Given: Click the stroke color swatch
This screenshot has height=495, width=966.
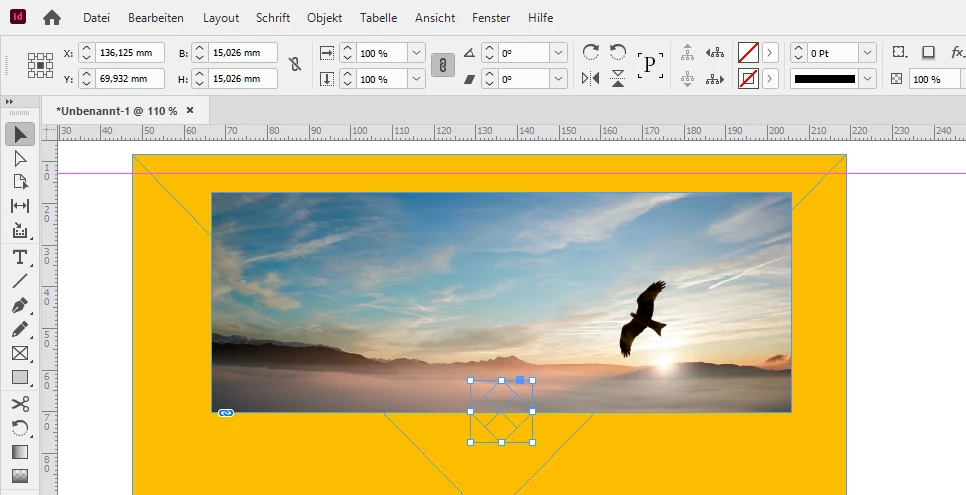Looking at the screenshot, I should pos(748,79).
